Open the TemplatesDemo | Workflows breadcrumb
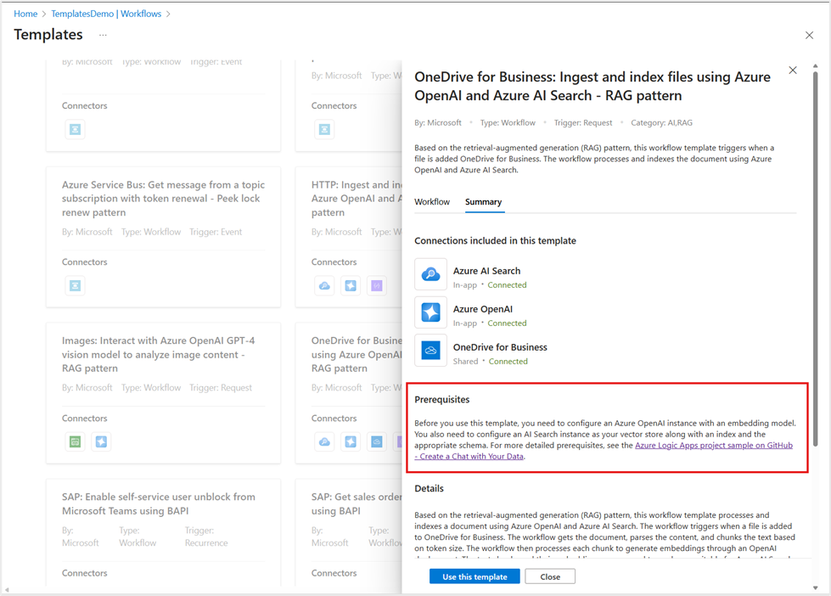Screen dimensions: 831x596 (106, 14)
